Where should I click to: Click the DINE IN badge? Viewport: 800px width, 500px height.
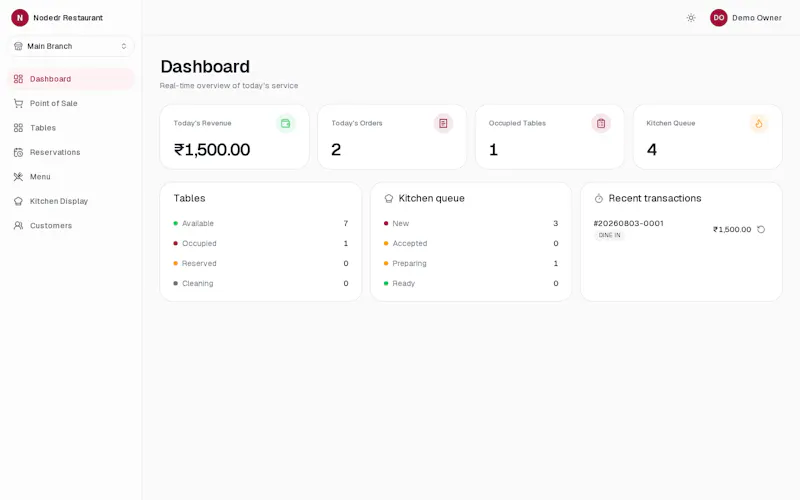click(609, 235)
